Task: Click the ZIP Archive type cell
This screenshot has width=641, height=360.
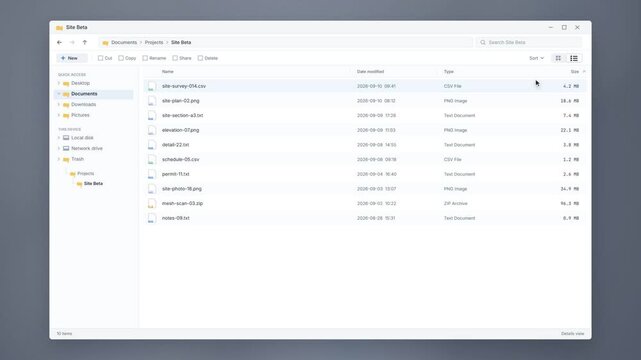Action: point(455,203)
